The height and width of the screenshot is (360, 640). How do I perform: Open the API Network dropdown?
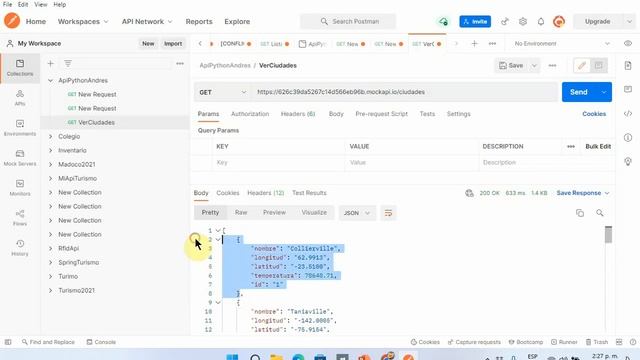point(147,21)
